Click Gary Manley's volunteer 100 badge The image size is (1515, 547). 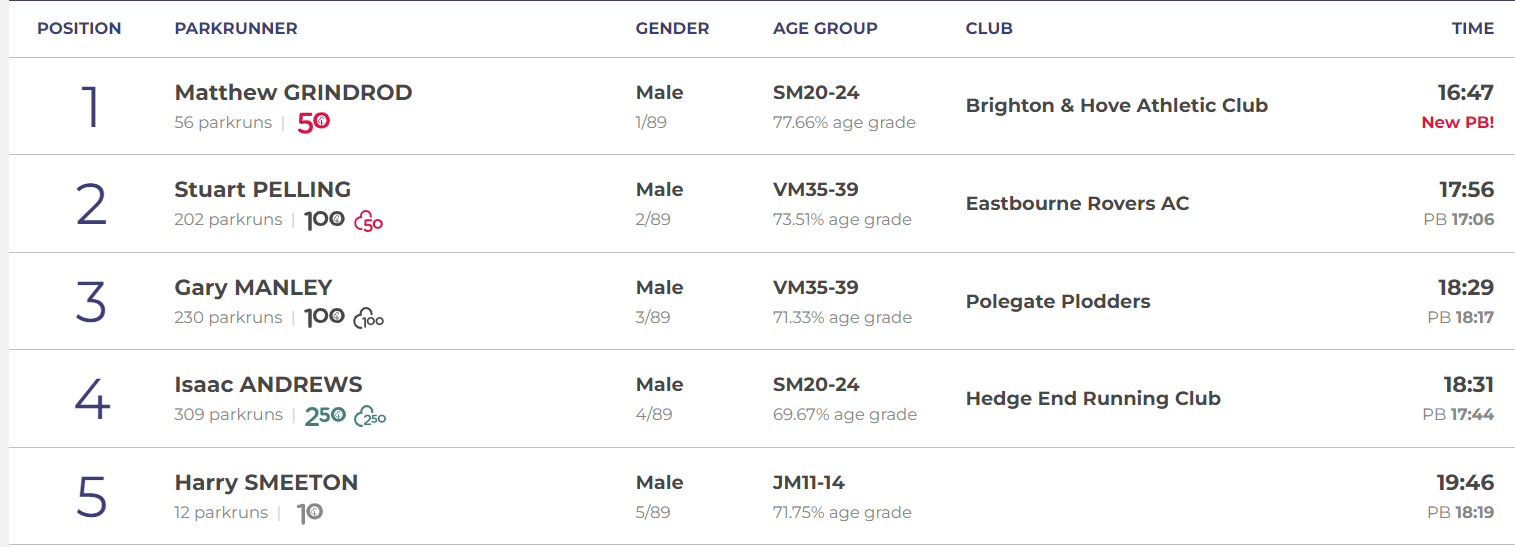(369, 319)
